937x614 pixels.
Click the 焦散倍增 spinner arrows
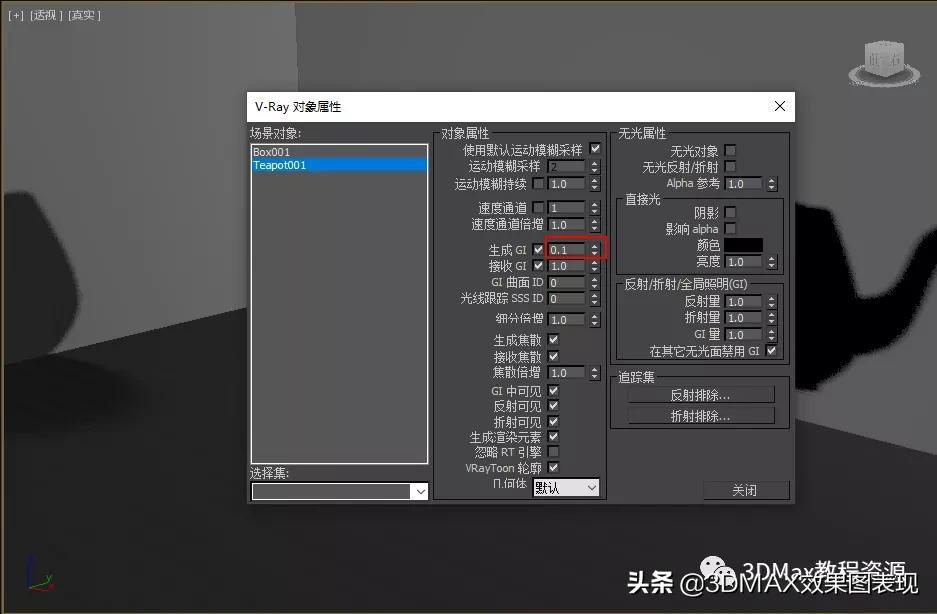tap(594, 373)
